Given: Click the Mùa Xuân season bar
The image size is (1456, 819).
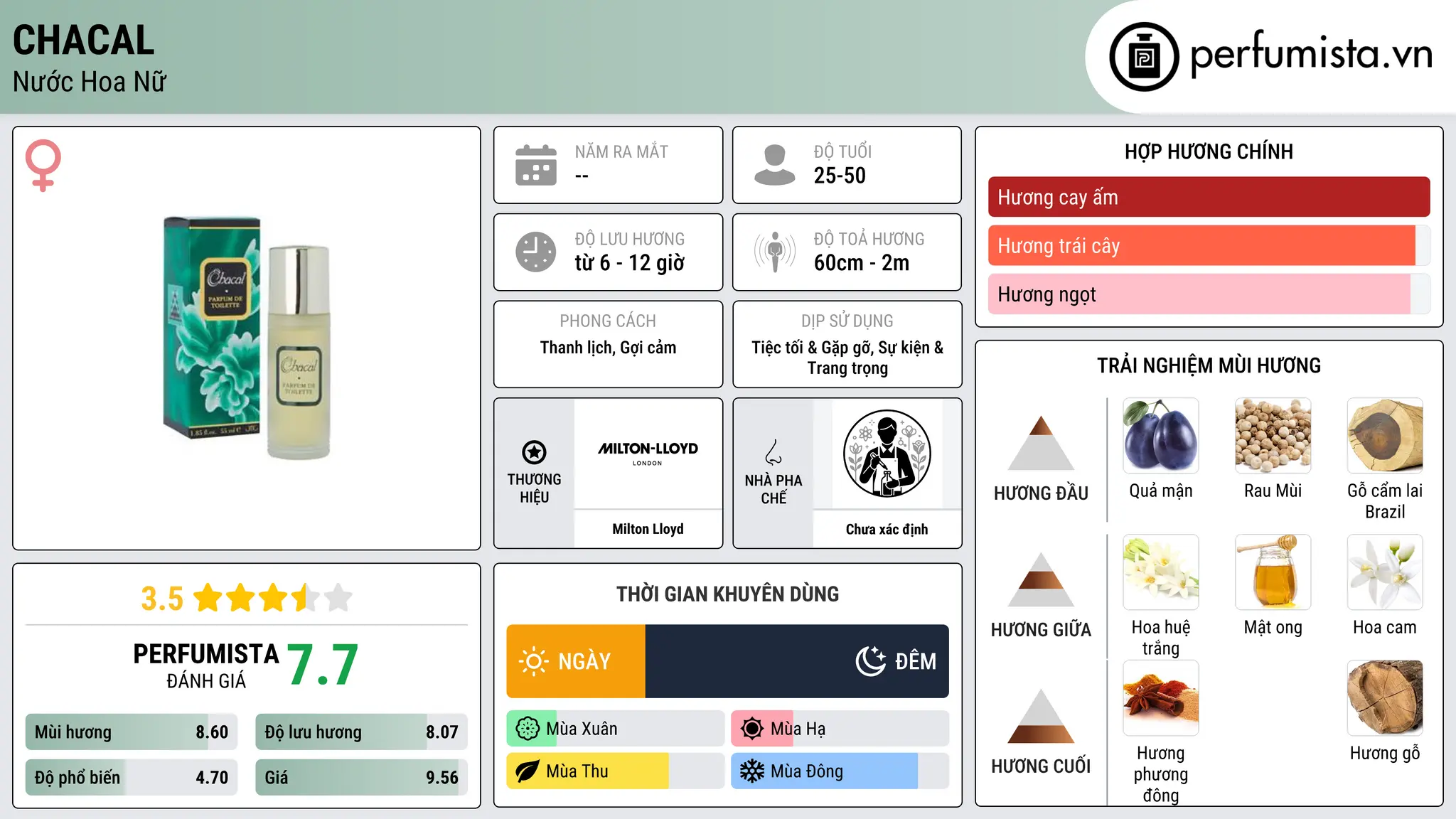Looking at the screenshot, I should point(615,729).
